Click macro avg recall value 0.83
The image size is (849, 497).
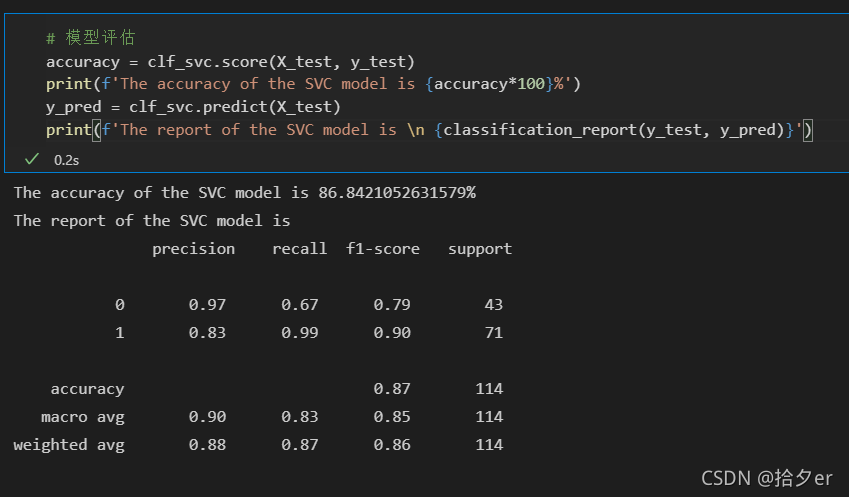point(299,417)
